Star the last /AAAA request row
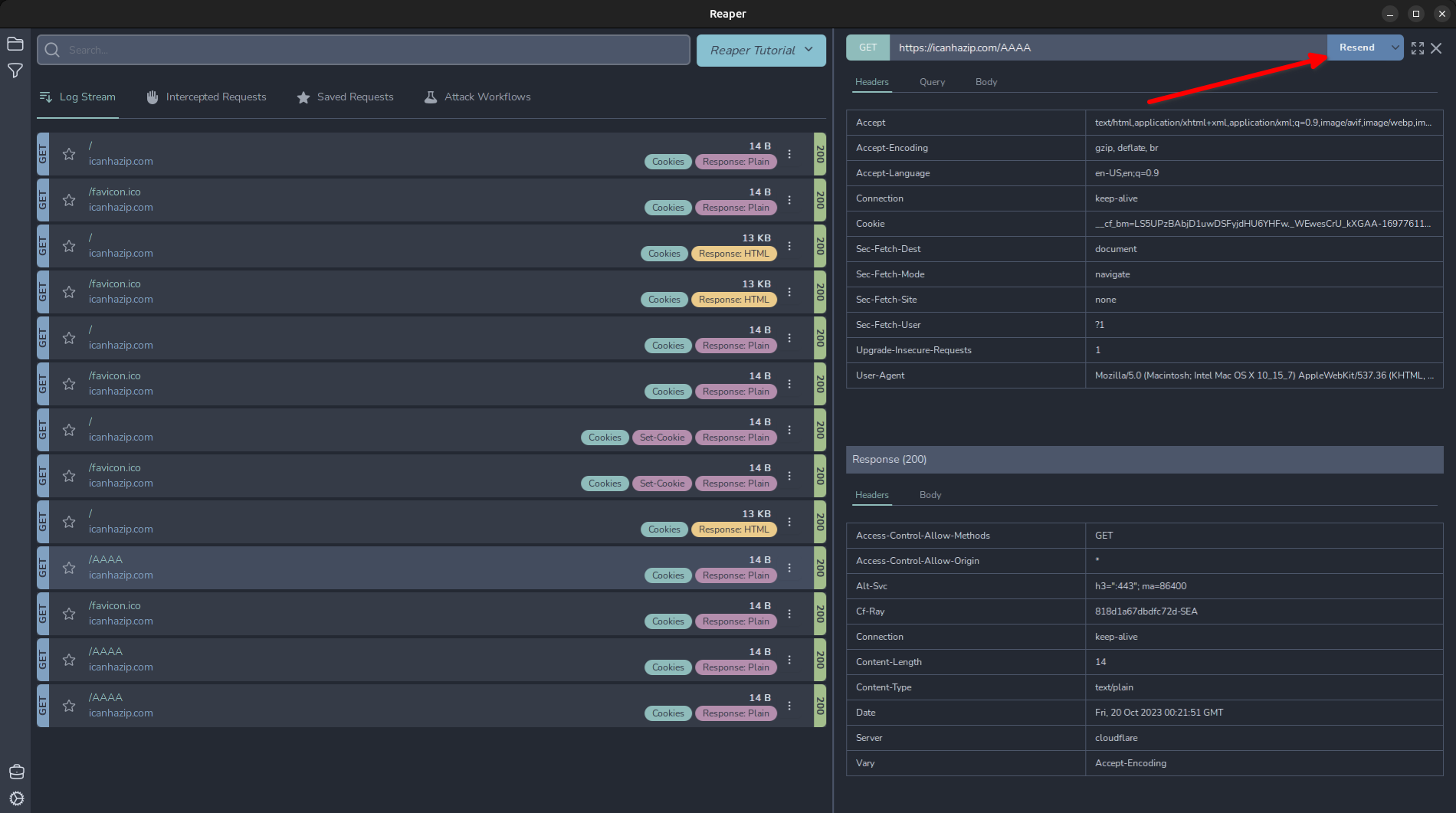The height and width of the screenshot is (813, 1456). click(69, 706)
